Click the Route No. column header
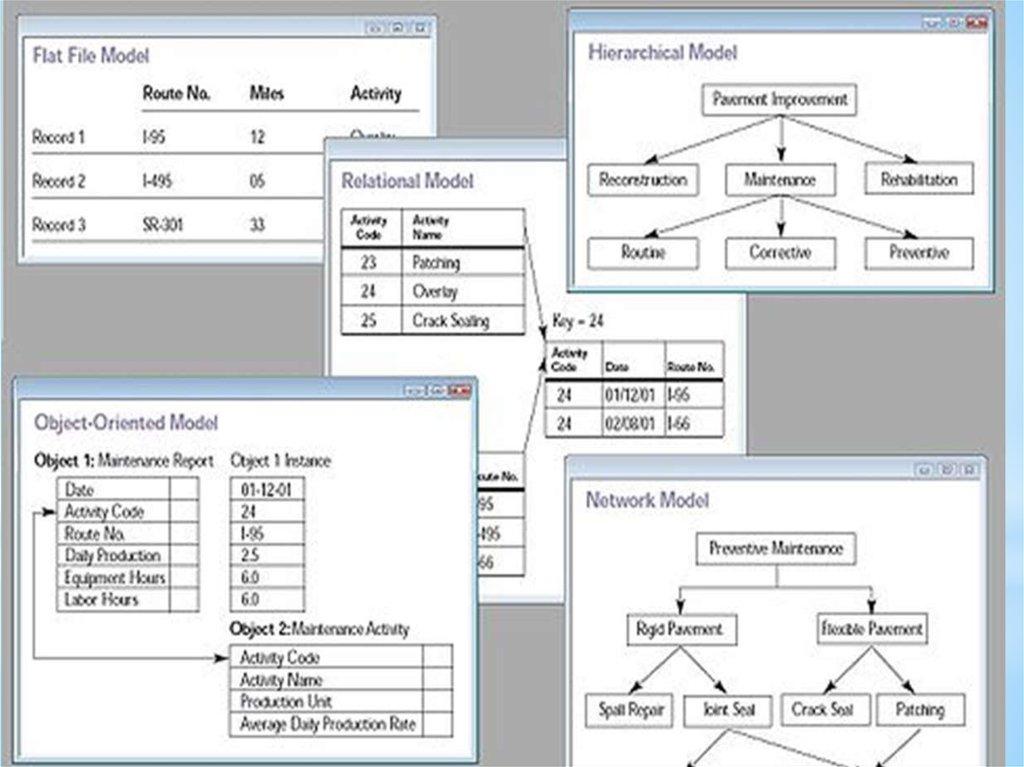The image size is (1024, 767). coord(176,94)
